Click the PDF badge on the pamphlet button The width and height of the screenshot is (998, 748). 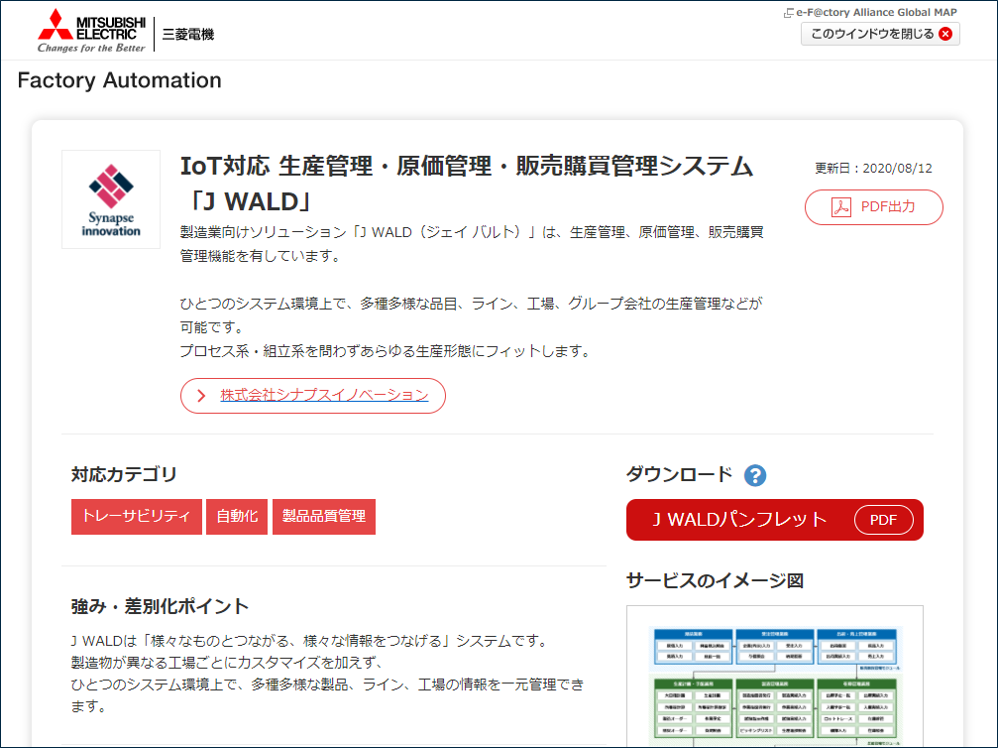(883, 519)
